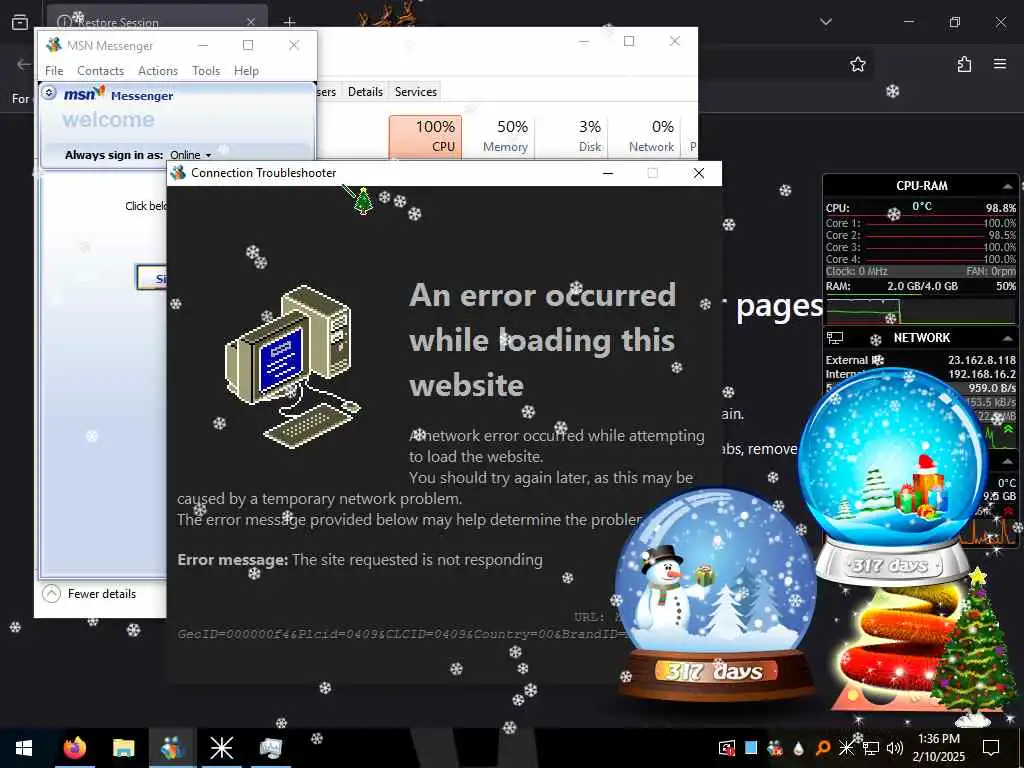Open the volume speaker tray icon
This screenshot has height=768, width=1024.
(895, 748)
